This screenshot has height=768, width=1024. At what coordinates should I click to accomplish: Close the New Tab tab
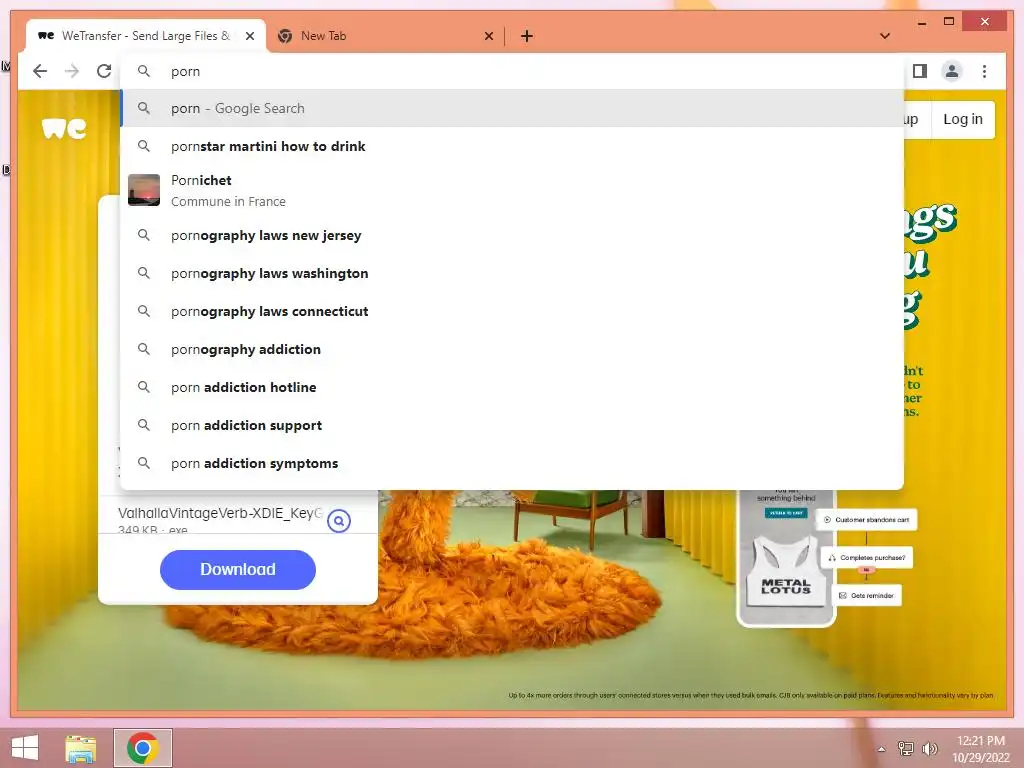pyautogui.click(x=488, y=36)
